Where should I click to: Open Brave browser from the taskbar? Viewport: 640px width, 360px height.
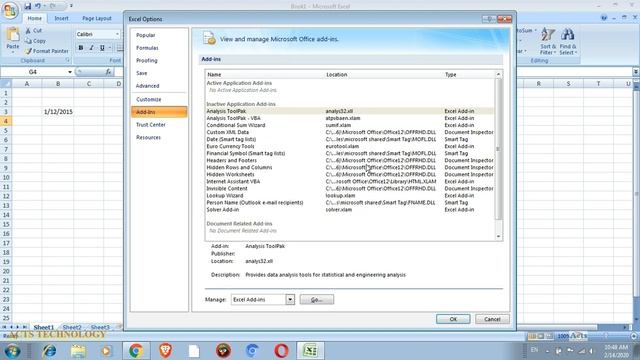click(x=165, y=351)
